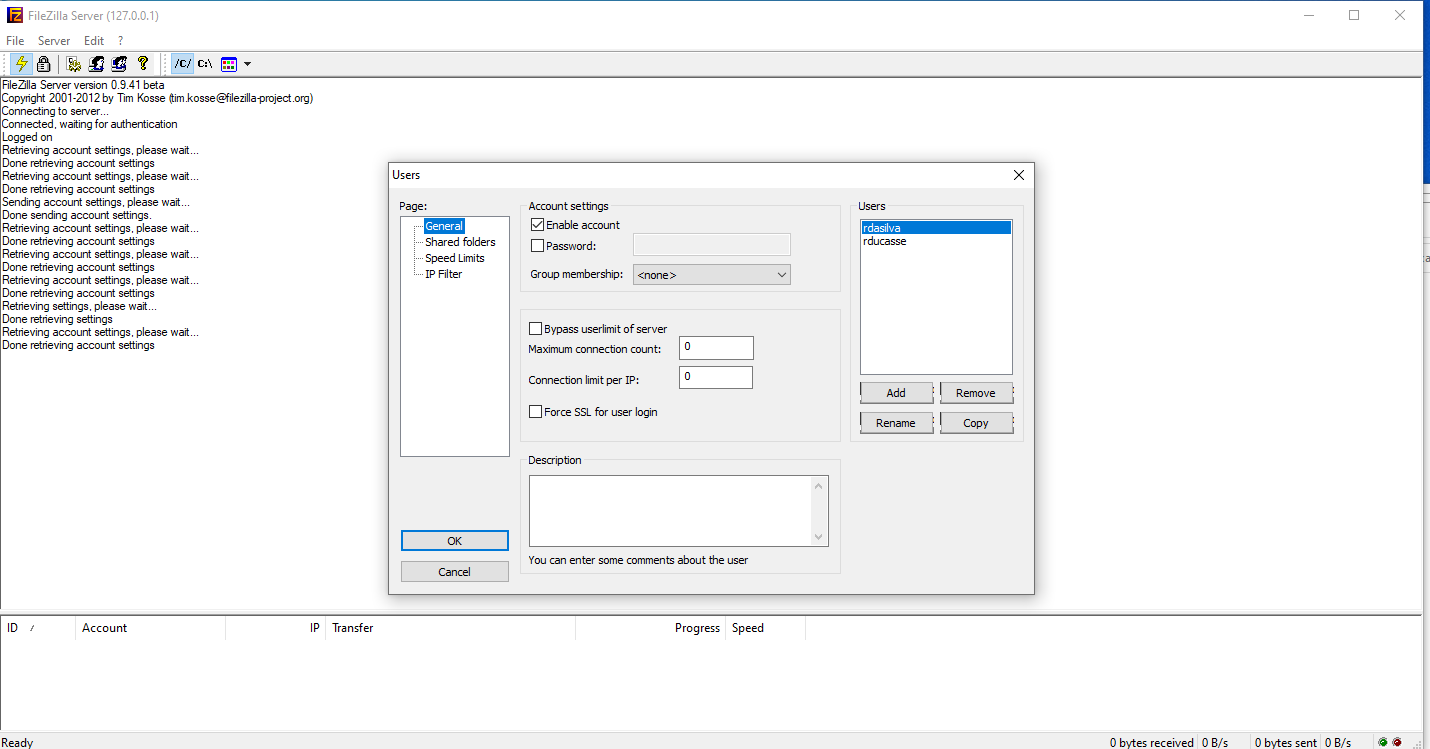This screenshot has width=1430, height=749.
Task: Click Speed column header
Action: [765, 628]
